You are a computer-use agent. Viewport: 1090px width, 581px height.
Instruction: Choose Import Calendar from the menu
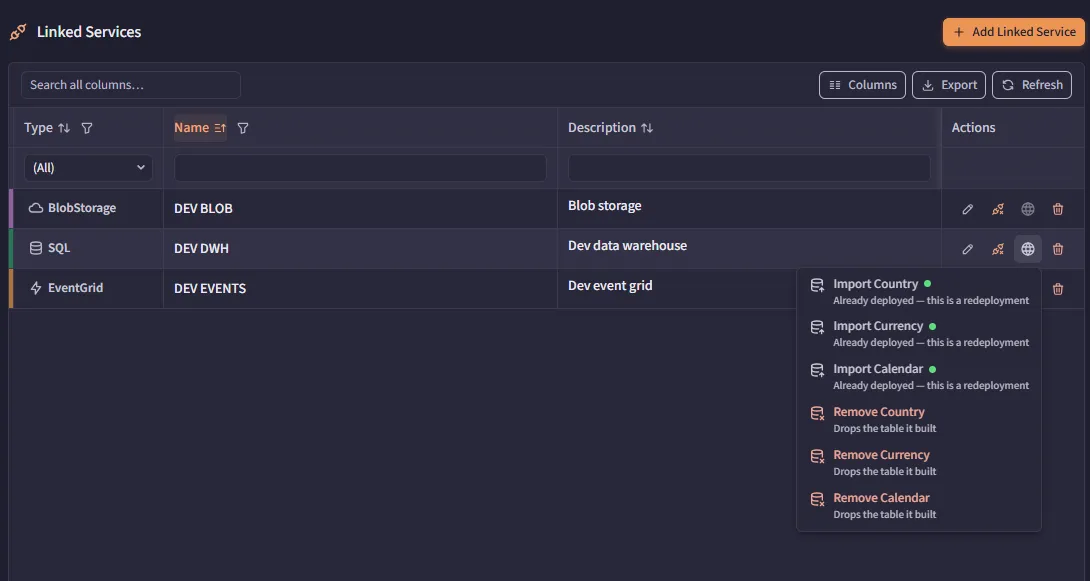tap(919, 377)
